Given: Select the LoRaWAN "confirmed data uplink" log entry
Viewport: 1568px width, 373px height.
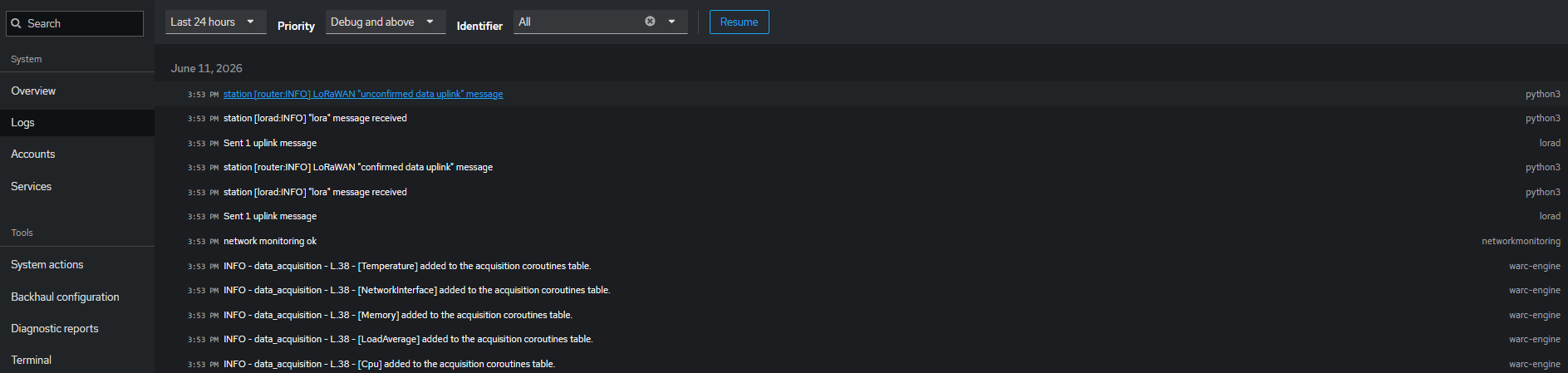Looking at the screenshot, I should pyautogui.click(x=861, y=167).
